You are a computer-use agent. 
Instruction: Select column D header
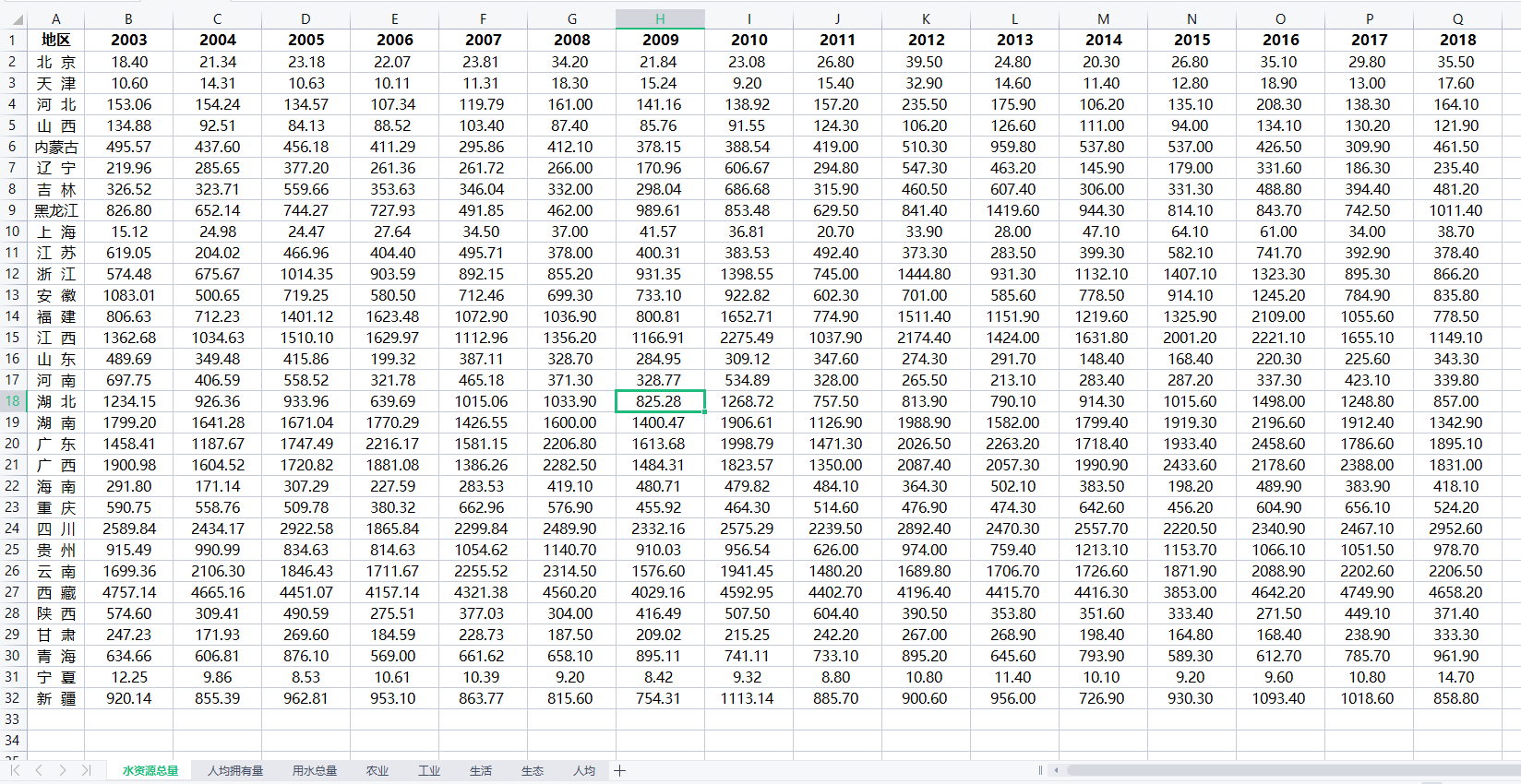pyautogui.click(x=306, y=18)
